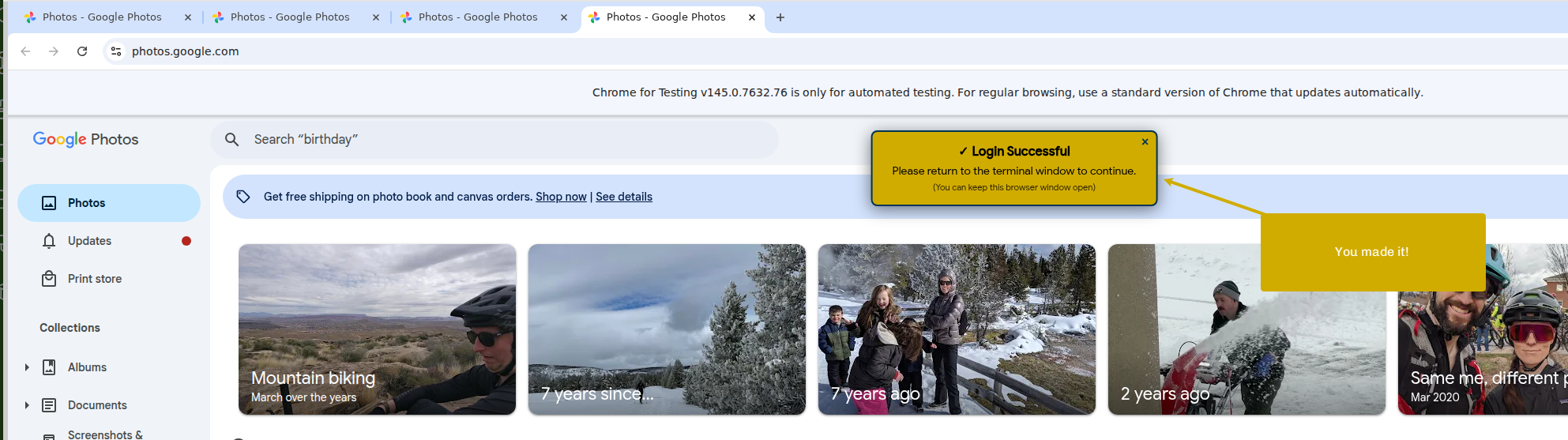Open the See details link

point(623,197)
